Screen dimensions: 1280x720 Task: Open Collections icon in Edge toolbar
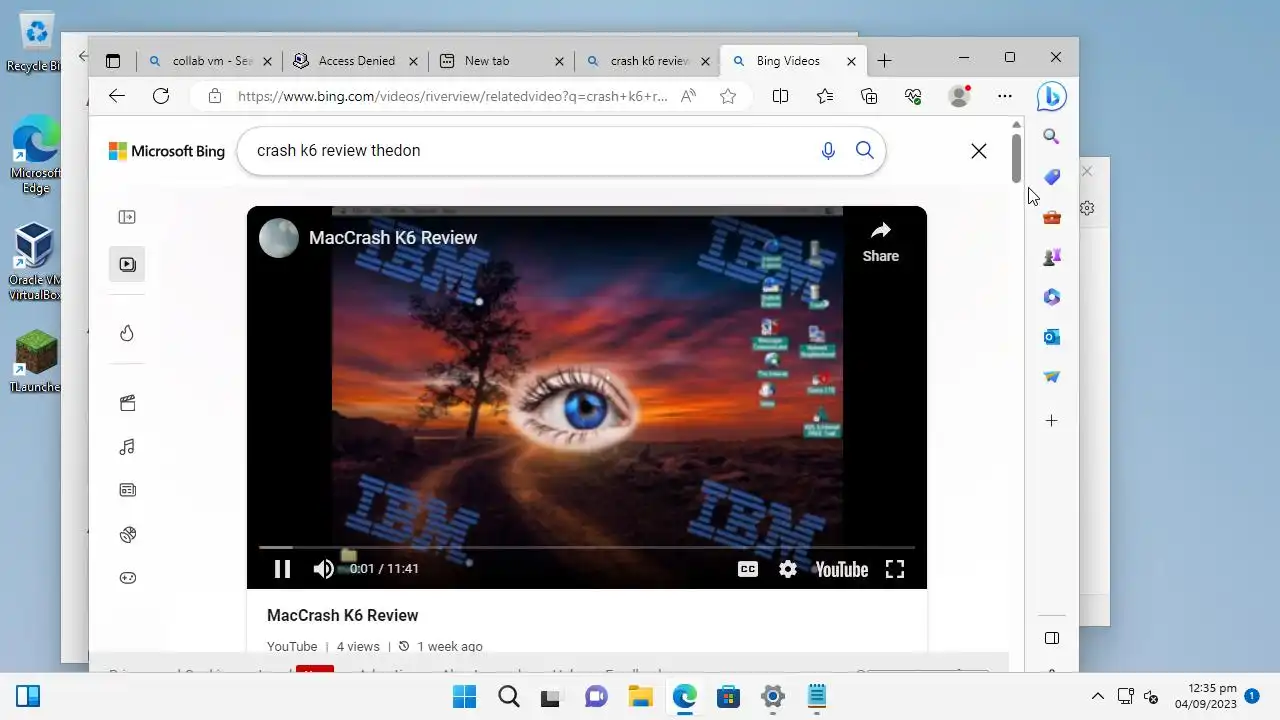[869, 96]
